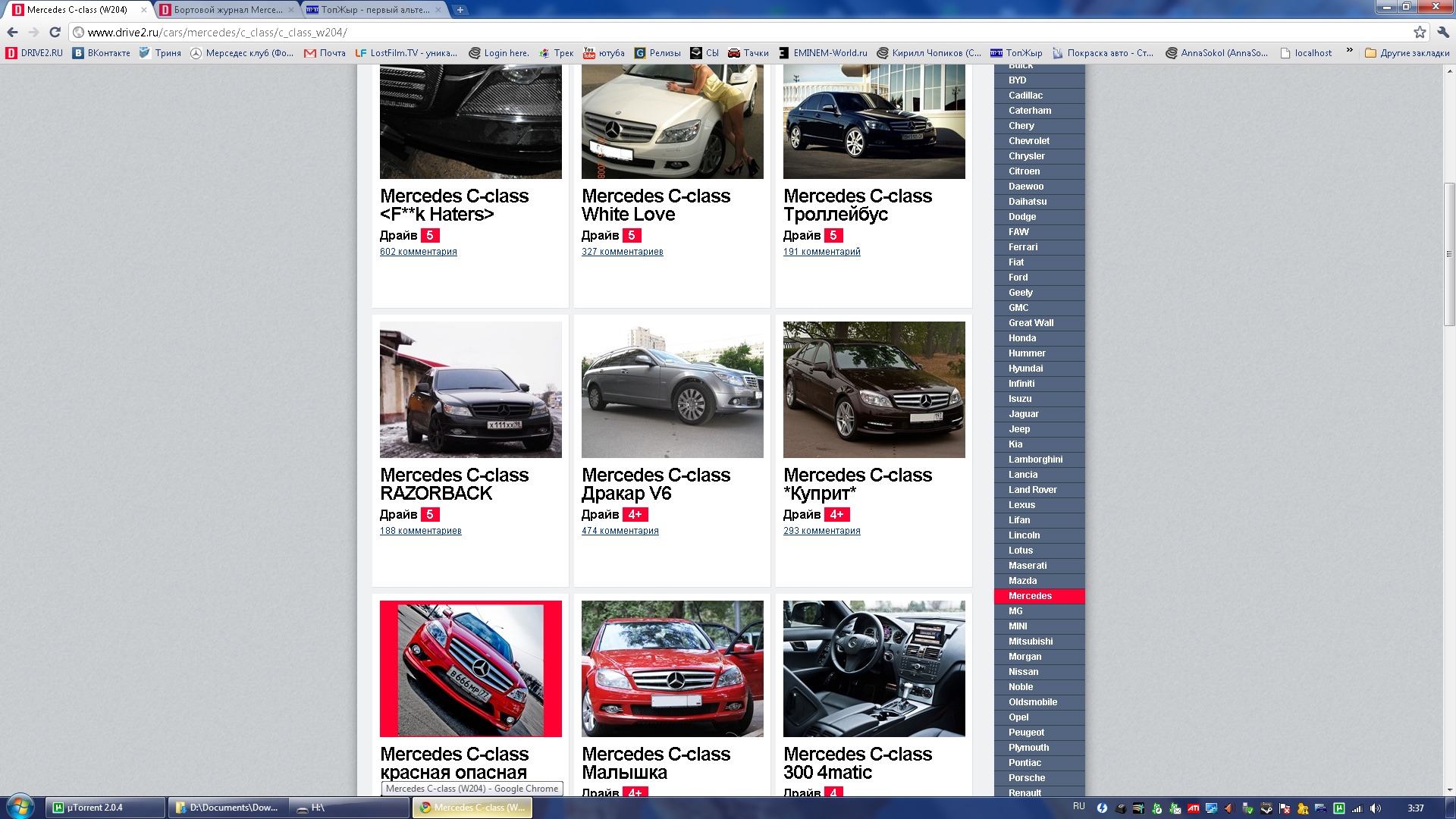Open the EMINEM-World.ru bookmark
The width and height of the screenshot is (1456, 819).
(x=823, y=53)
